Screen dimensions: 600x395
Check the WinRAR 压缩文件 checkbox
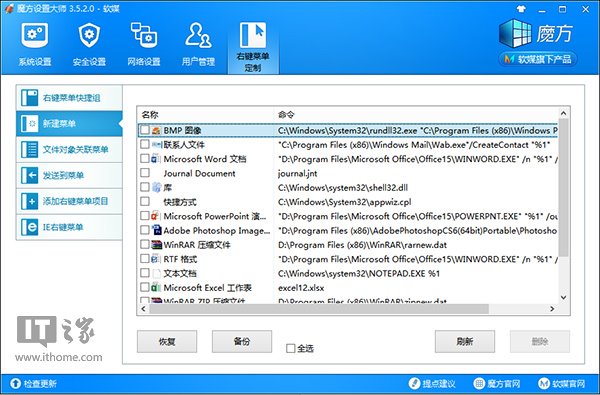[145, 244]
